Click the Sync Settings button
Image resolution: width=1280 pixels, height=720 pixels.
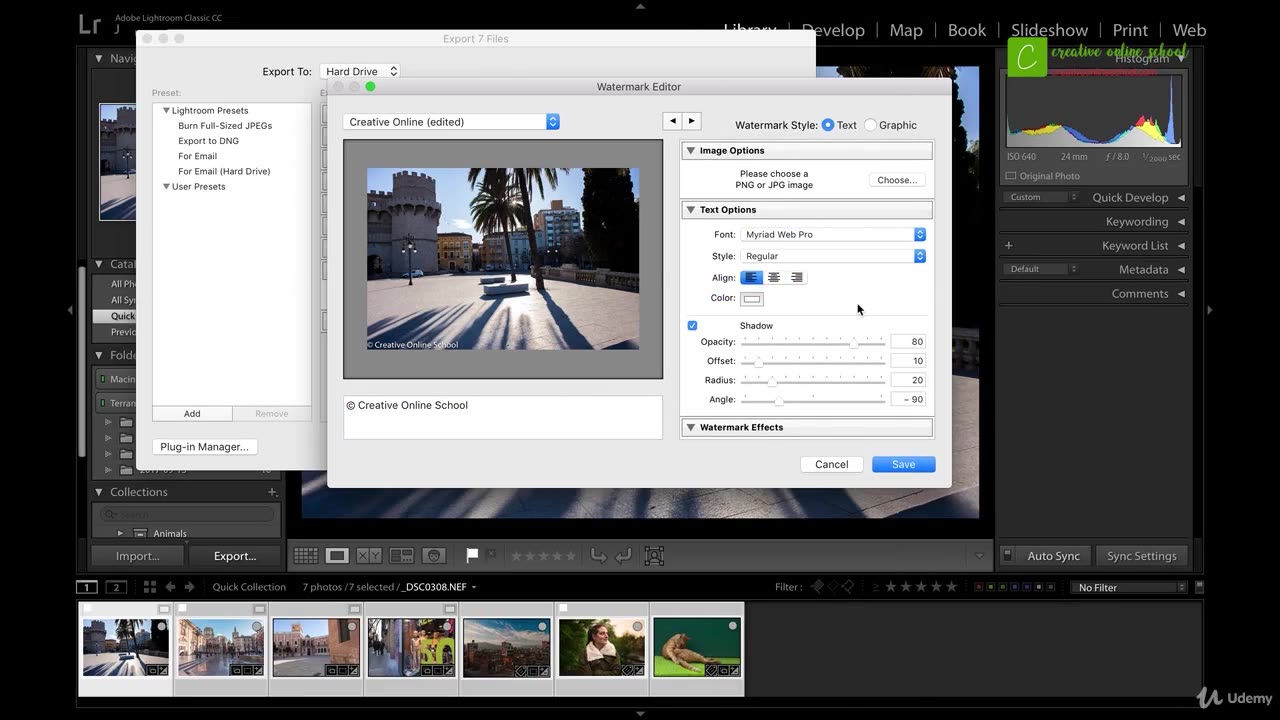coord(1141,556)
